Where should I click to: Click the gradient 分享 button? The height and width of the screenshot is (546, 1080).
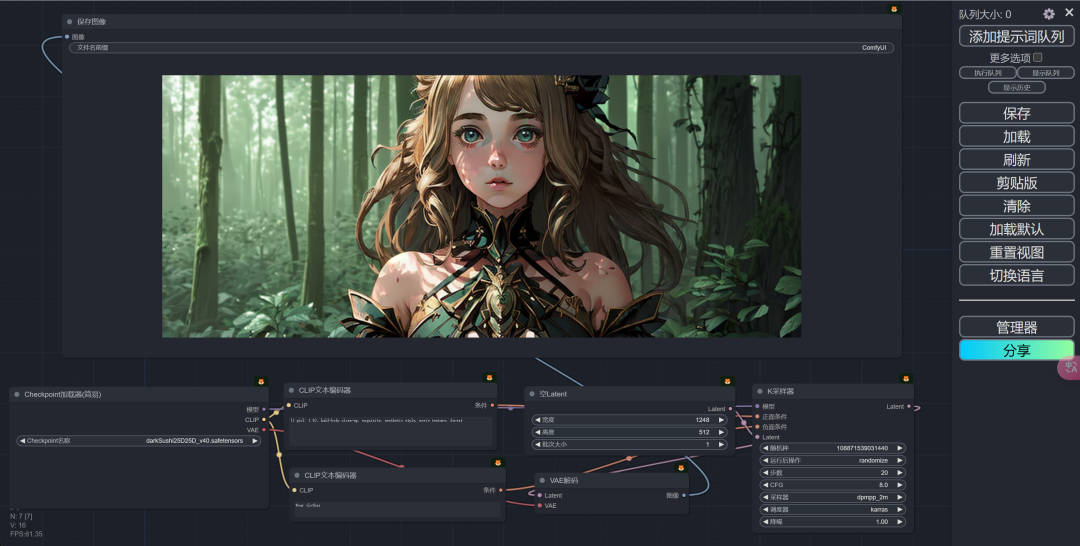(x=1017, y=350)
